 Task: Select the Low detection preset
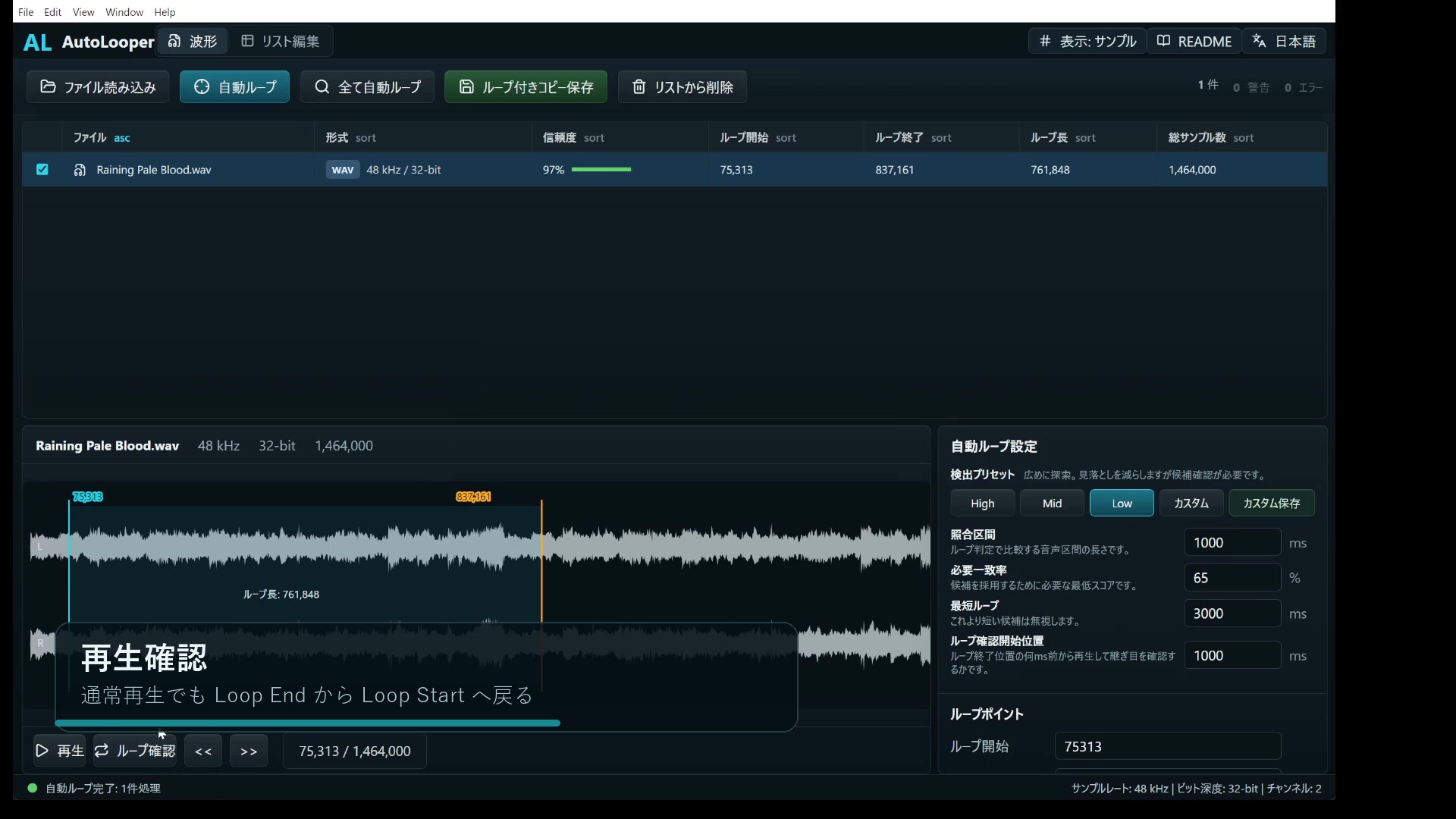tap(1122, 504)
